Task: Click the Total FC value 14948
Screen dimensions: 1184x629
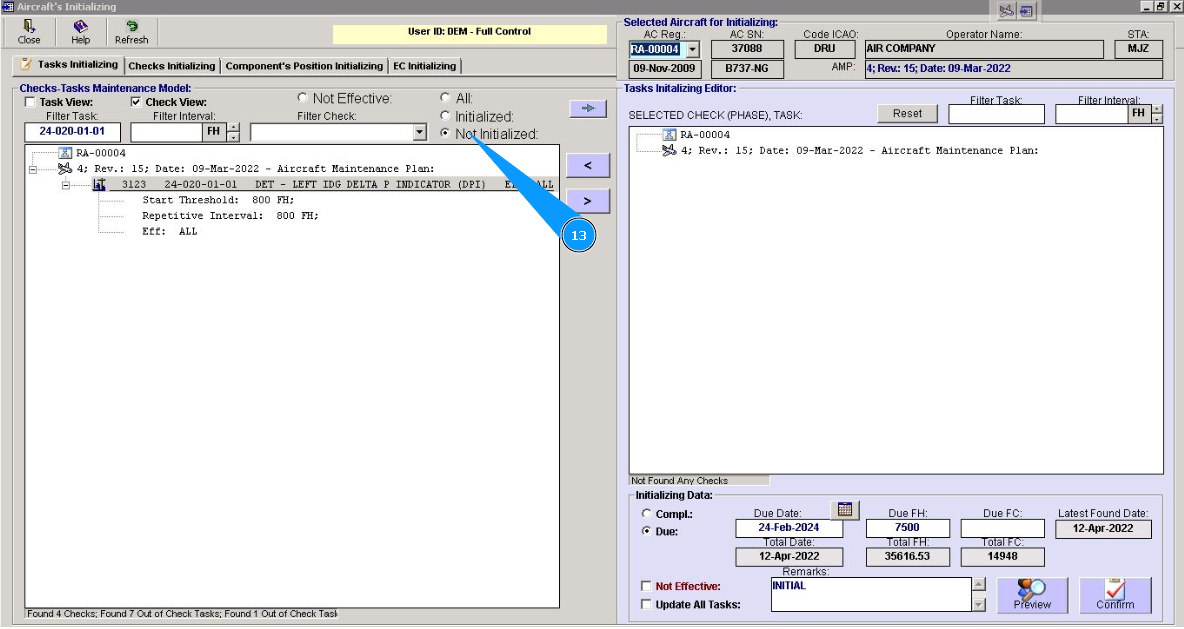Action: tap(1002, 557)
